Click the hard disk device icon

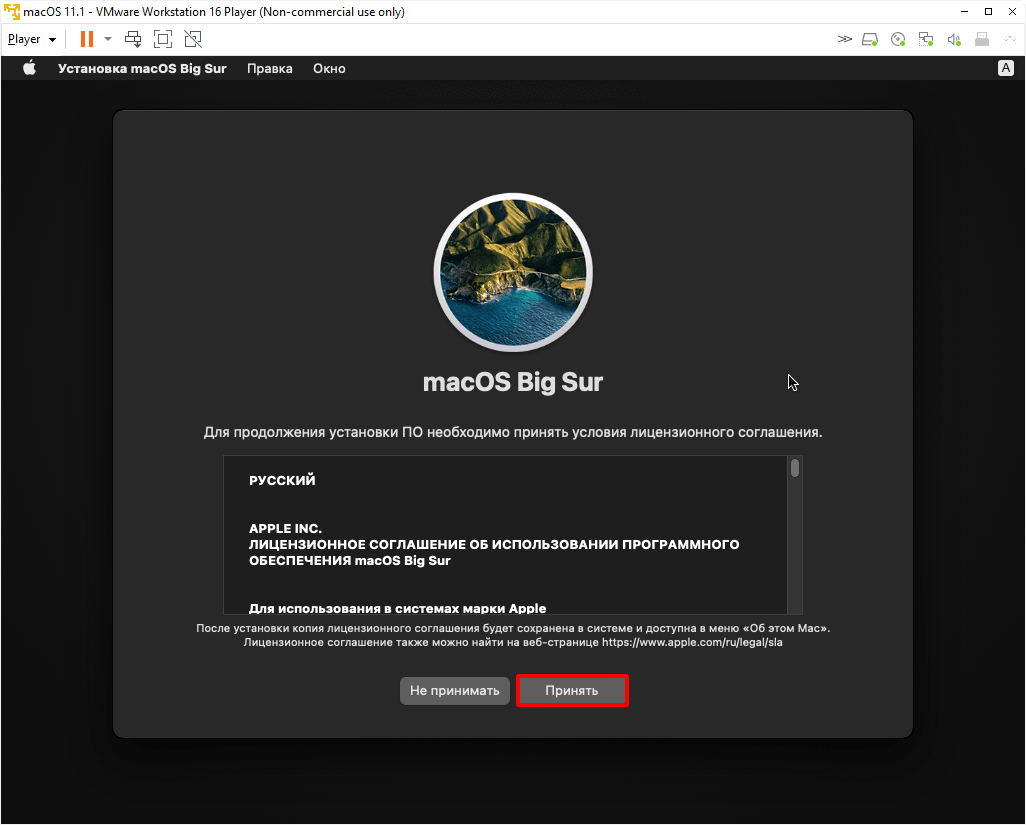(x=870, y=40)
